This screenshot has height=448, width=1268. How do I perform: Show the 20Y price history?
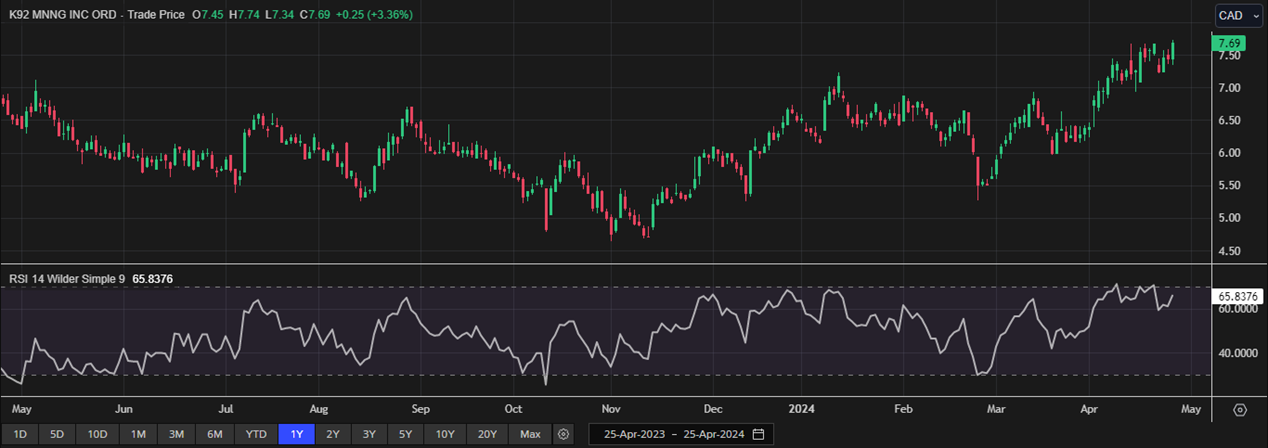(x=487, y=434)
